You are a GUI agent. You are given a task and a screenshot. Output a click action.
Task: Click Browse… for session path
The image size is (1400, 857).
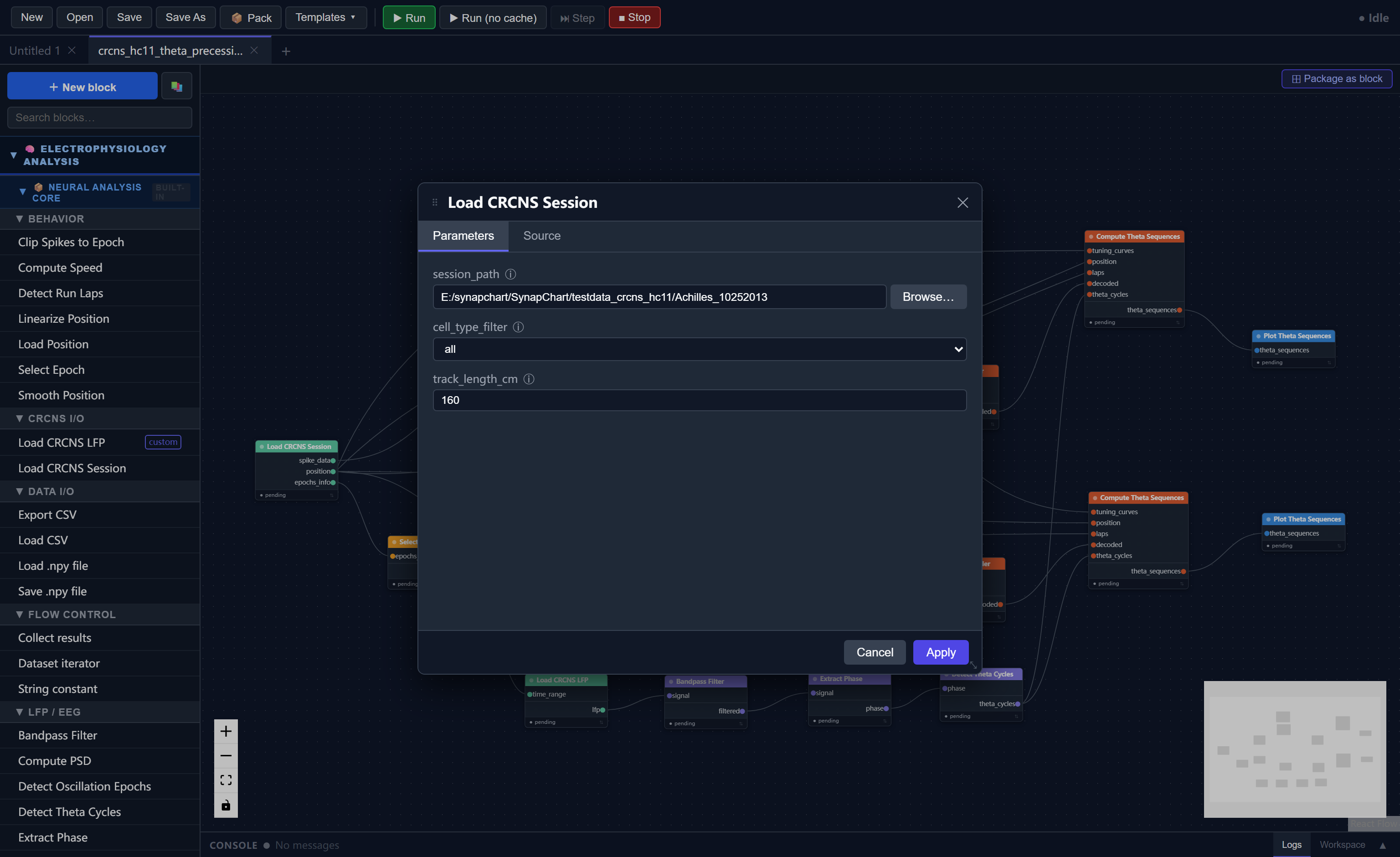tap(928, 297)
